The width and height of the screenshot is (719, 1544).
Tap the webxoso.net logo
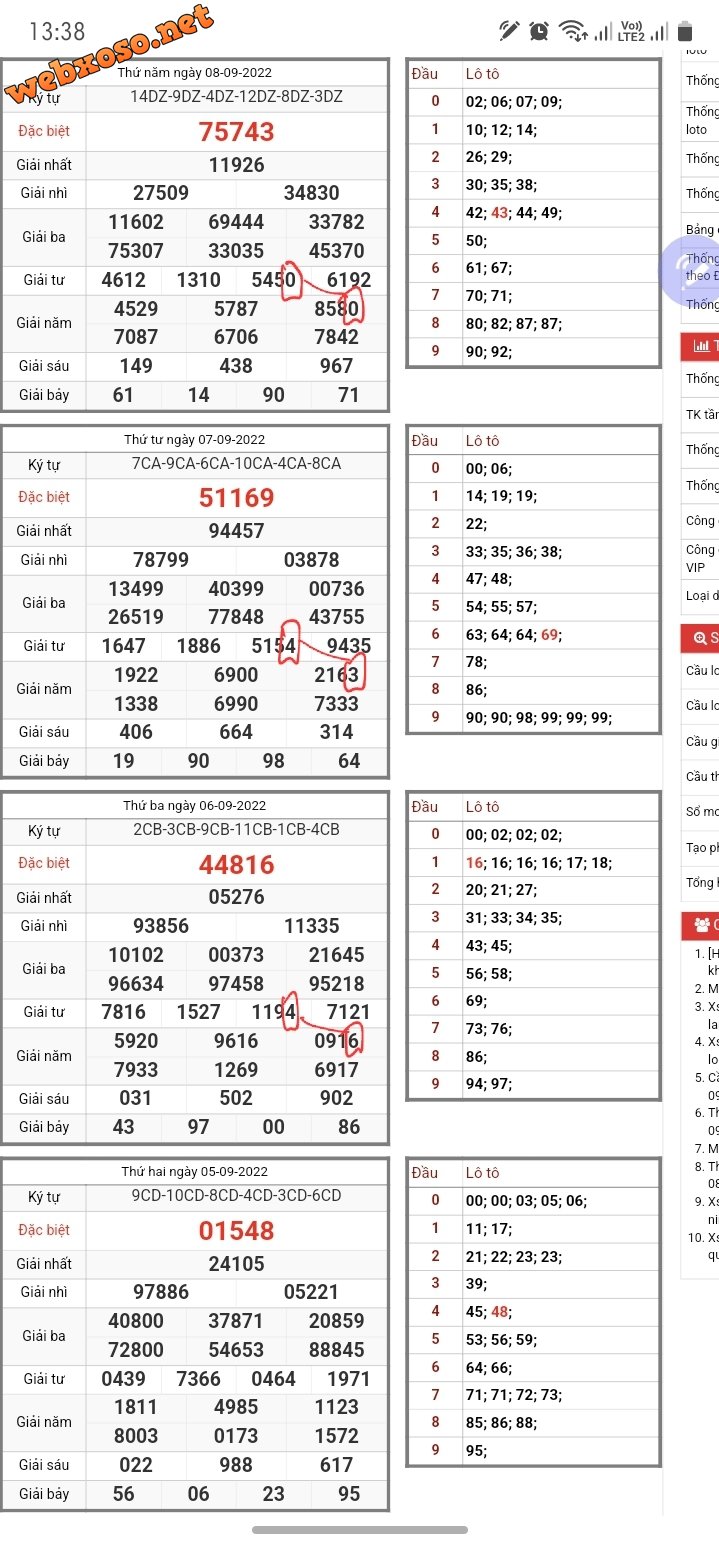tap(110, 55)
